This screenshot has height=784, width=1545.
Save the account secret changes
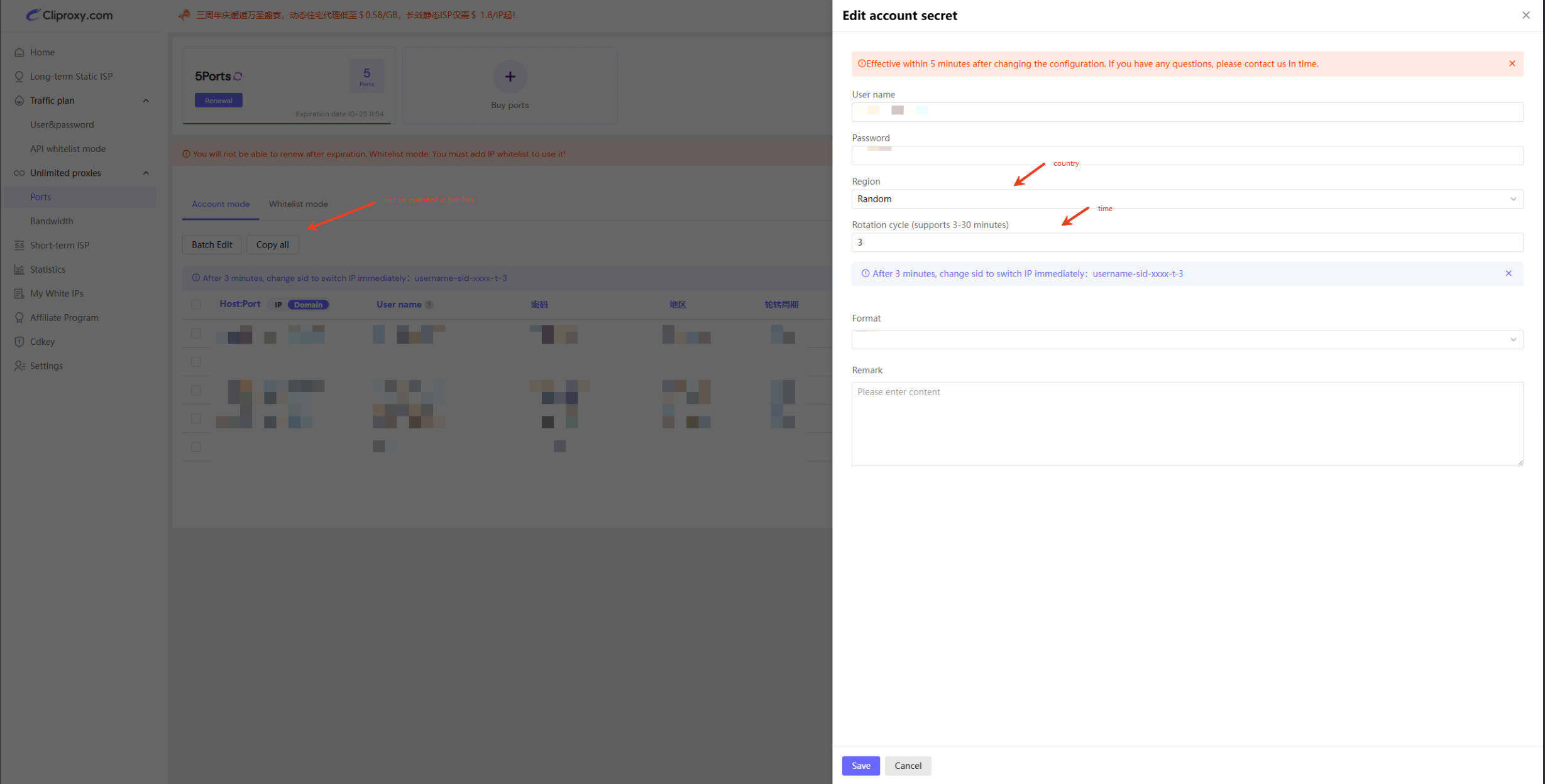click(860, 766)
